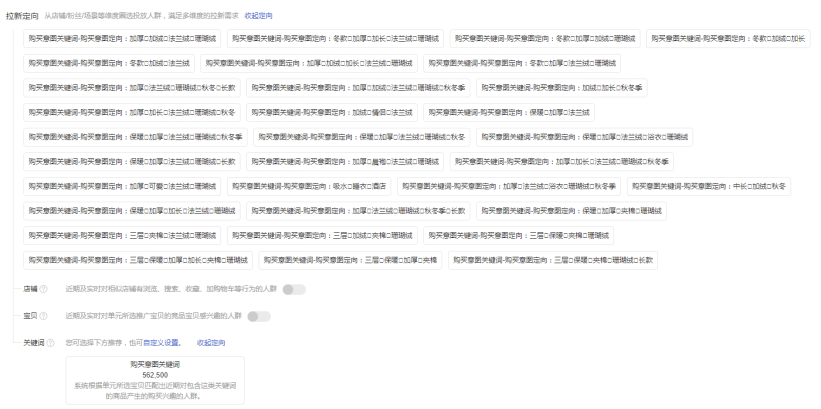The width and height of the screenshot is (821, 409).
Task: Open the help icon beside 宝贝
Action: point(43,316)
